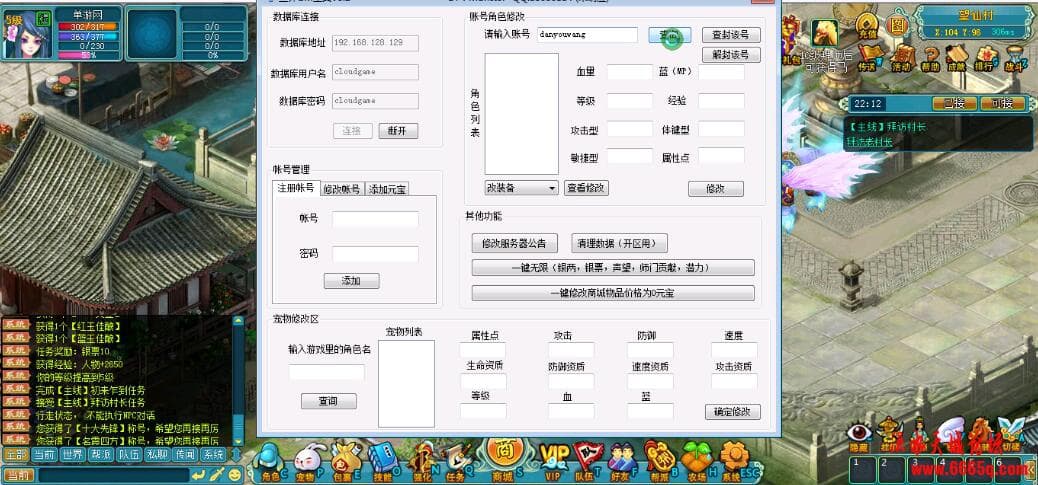Viewport: 1038px width, 485px height.
Task: Select the 队伍 chat channel tab
Action: [128, 455]
